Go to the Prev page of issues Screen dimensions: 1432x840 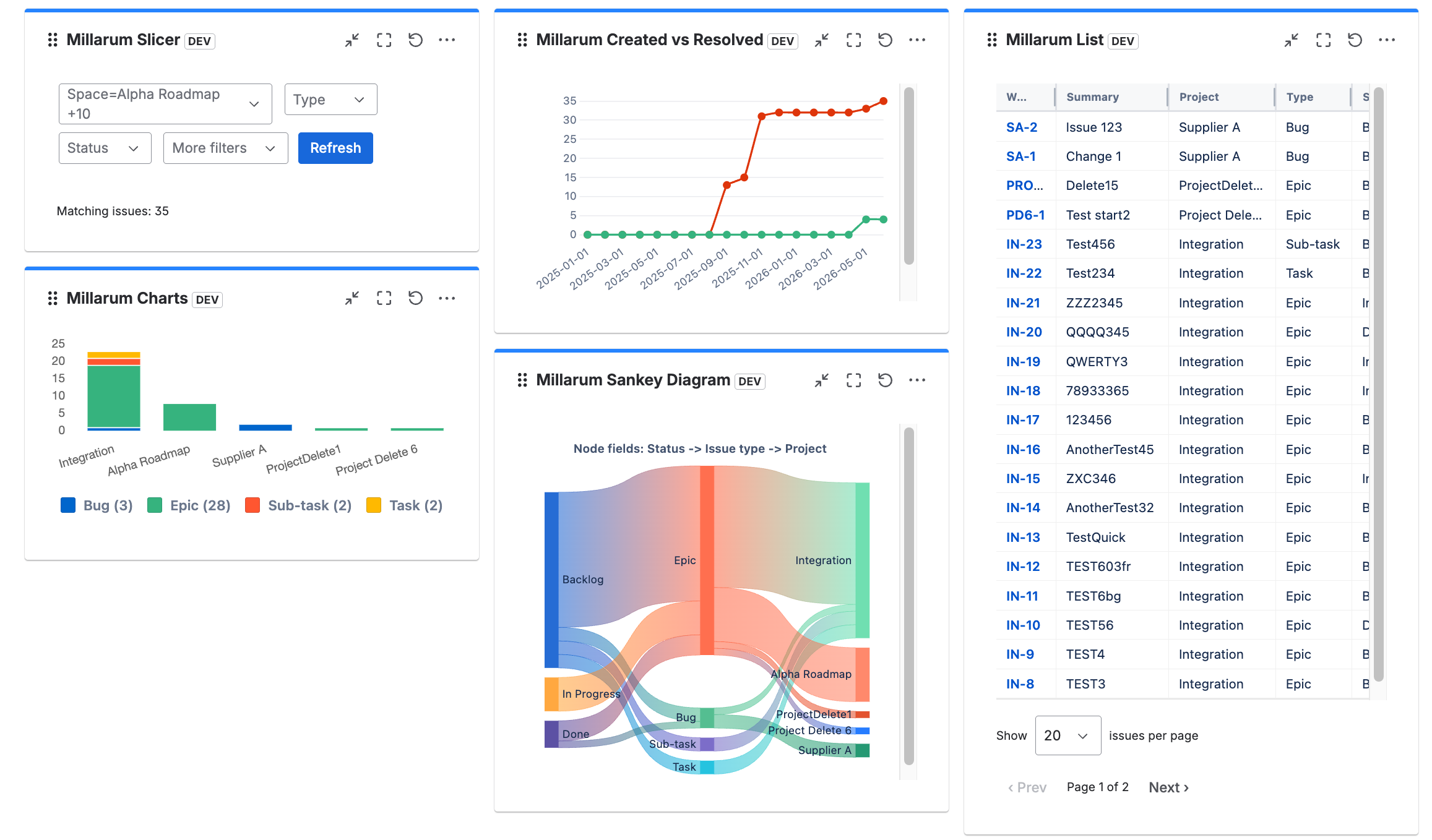pos(1027,787)
